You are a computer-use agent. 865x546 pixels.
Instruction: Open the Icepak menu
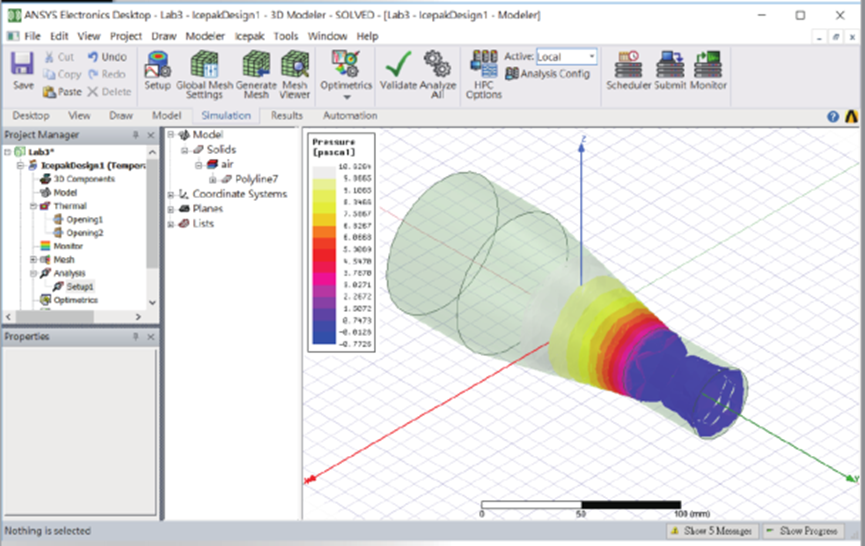249,36
